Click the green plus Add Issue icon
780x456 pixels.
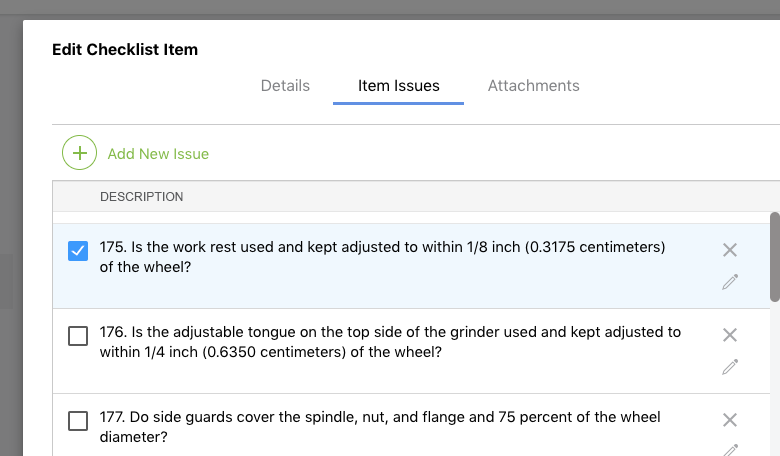[80, 153]
